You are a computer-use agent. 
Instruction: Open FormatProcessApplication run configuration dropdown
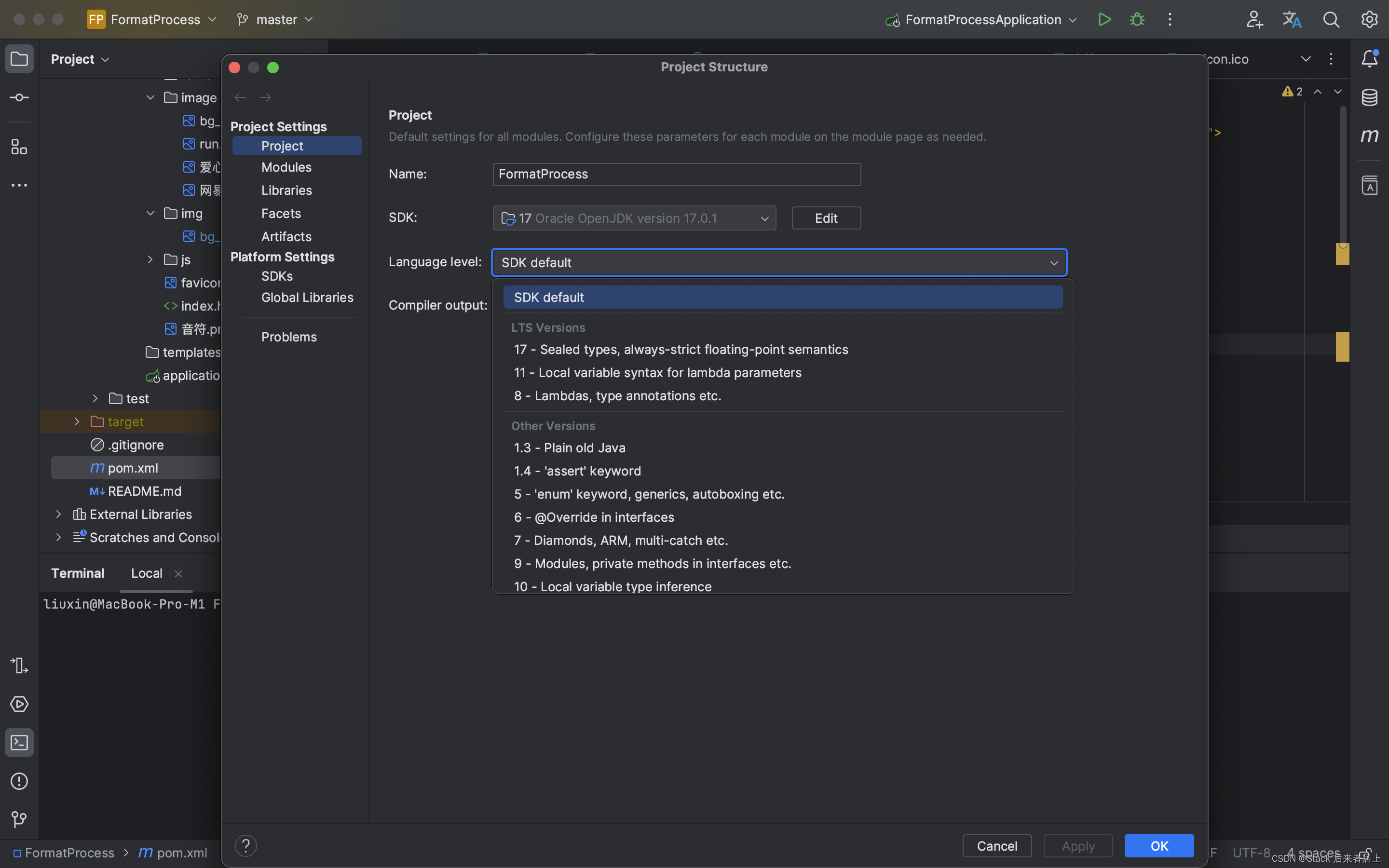tap(981, 19)
